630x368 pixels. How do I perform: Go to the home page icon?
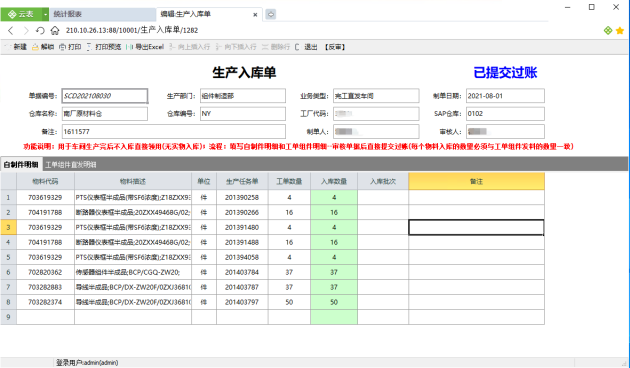coord(55,31)
